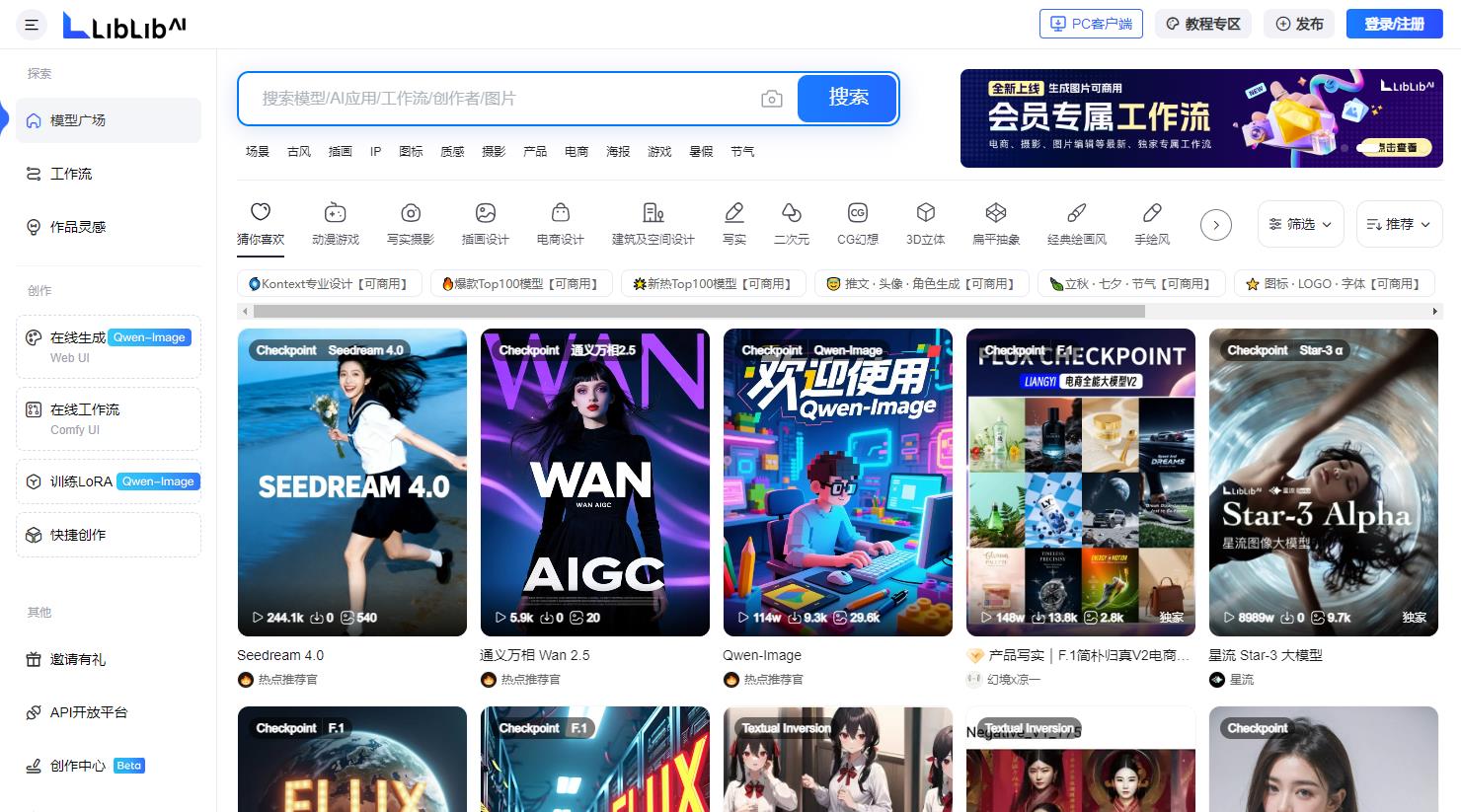Click the blue 搜索 button
The height and width of the screenshot is (812, 1461).
coord(848,98)
